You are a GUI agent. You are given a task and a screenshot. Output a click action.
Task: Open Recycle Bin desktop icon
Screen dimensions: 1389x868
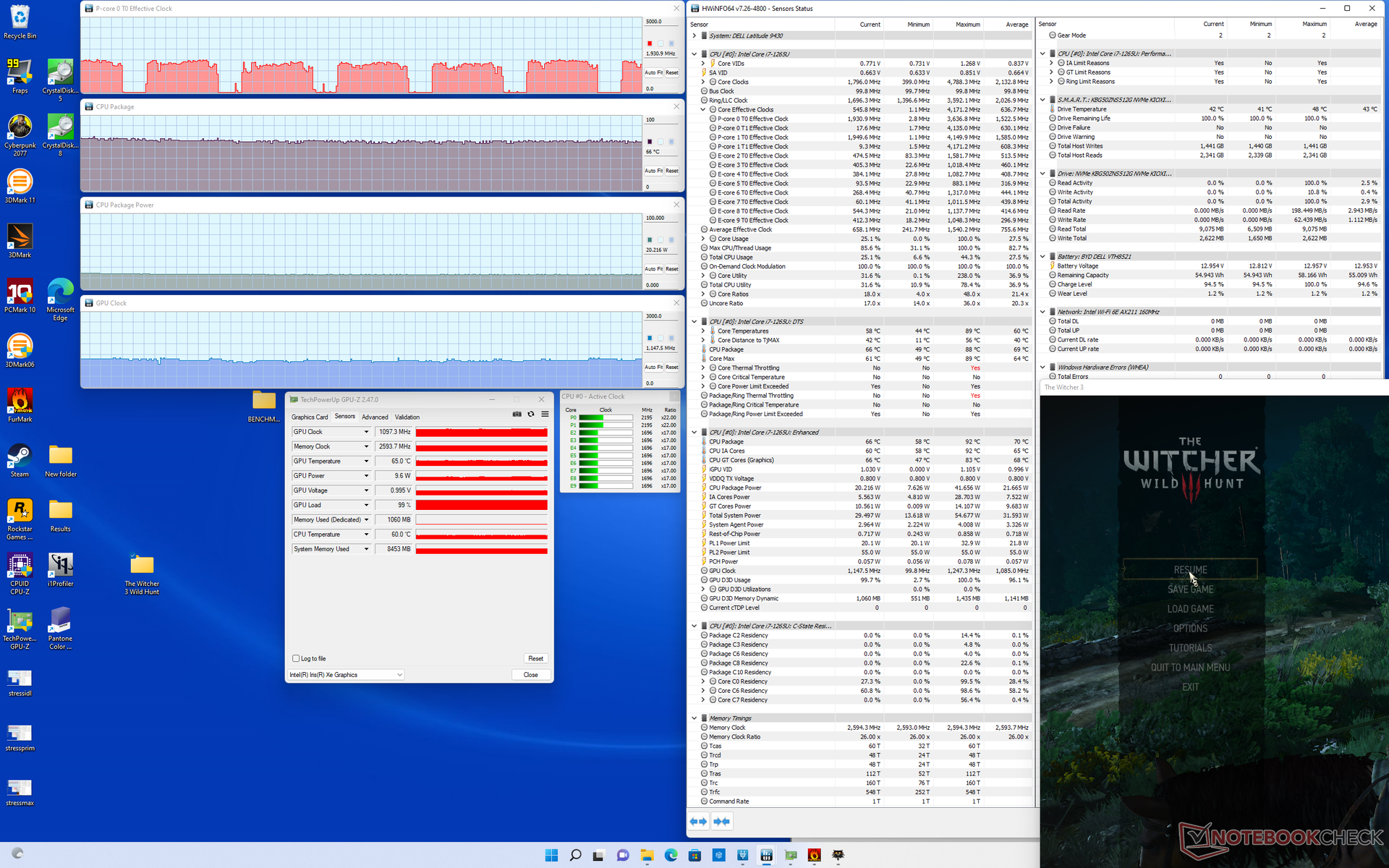tap(20, 22)
